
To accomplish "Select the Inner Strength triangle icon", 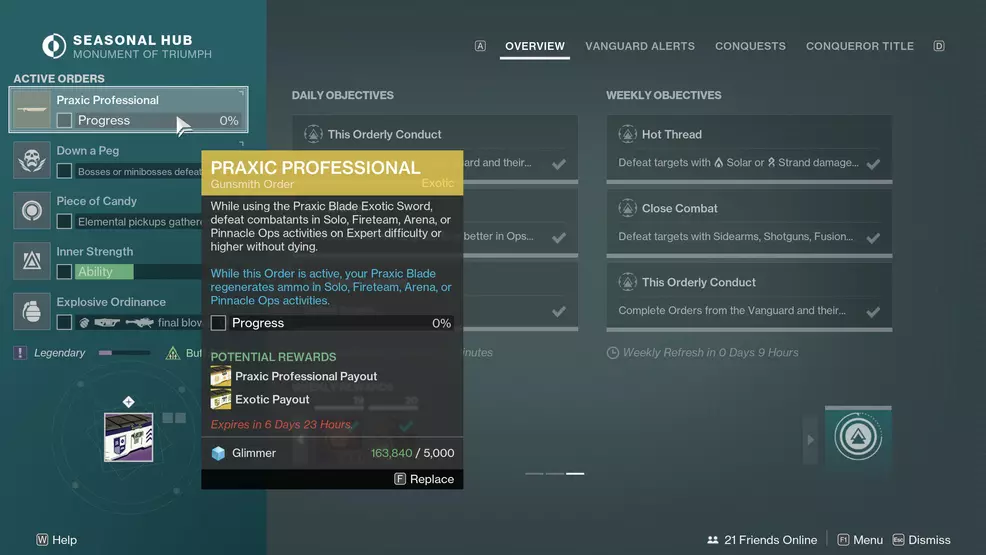I will pos(31,261).
